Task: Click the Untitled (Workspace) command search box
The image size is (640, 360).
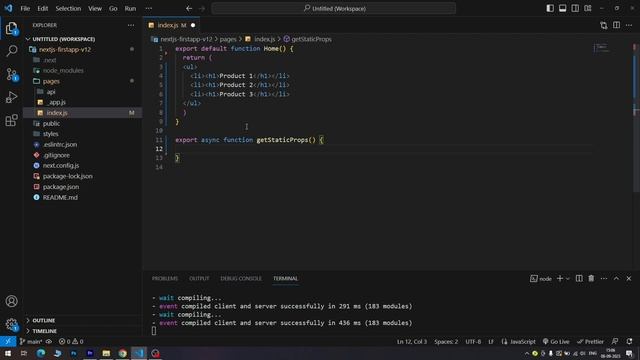Action: 334,8
